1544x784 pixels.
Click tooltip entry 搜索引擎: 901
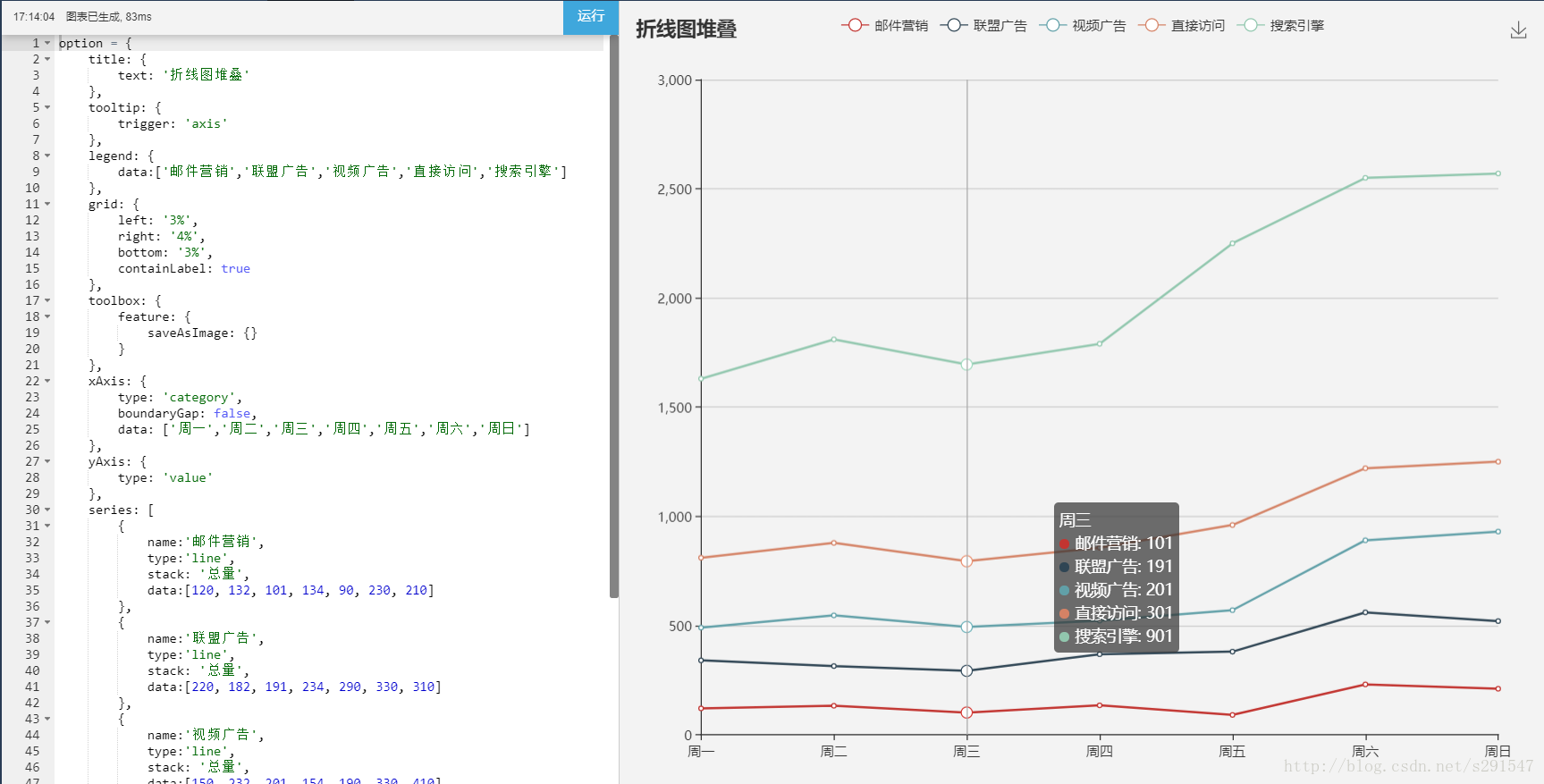1116,636
